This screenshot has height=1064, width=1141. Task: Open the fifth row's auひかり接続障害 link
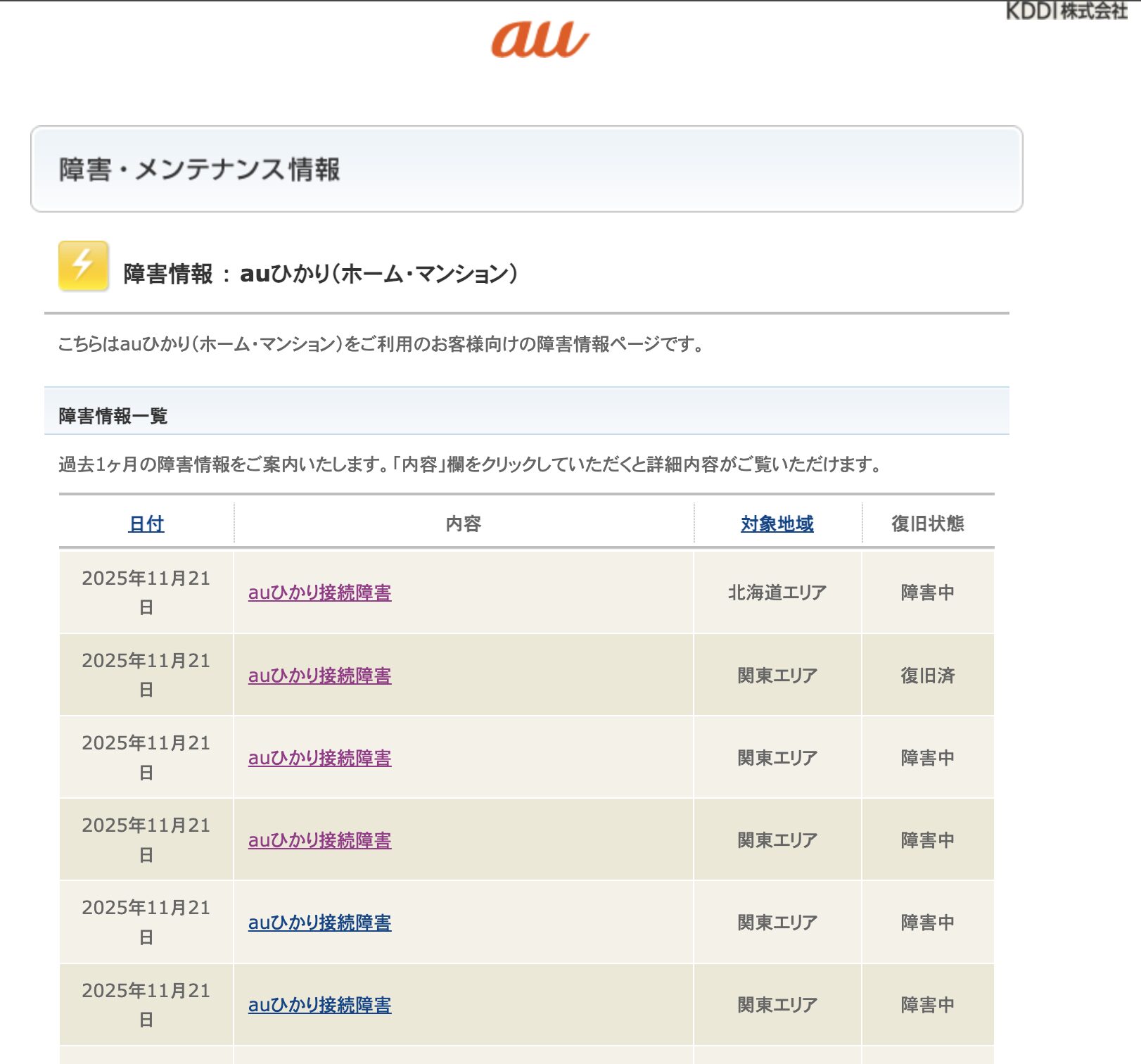pos(319,923)
